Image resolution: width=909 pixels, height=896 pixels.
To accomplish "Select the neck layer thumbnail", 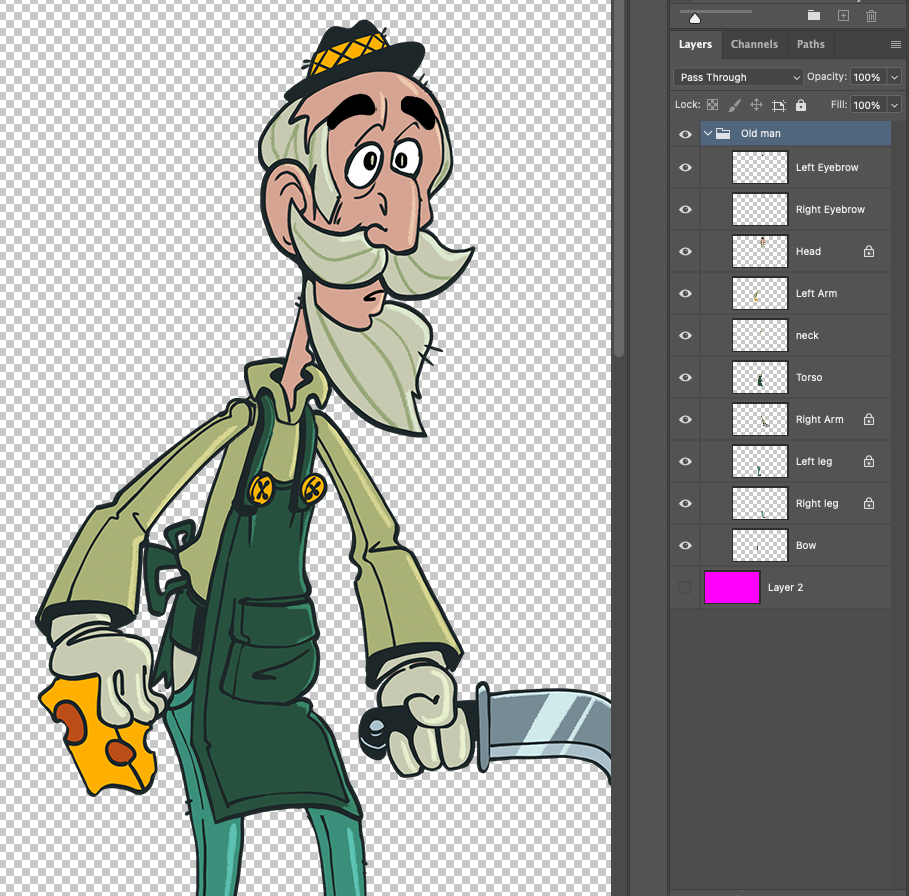I will pos(760,335).
